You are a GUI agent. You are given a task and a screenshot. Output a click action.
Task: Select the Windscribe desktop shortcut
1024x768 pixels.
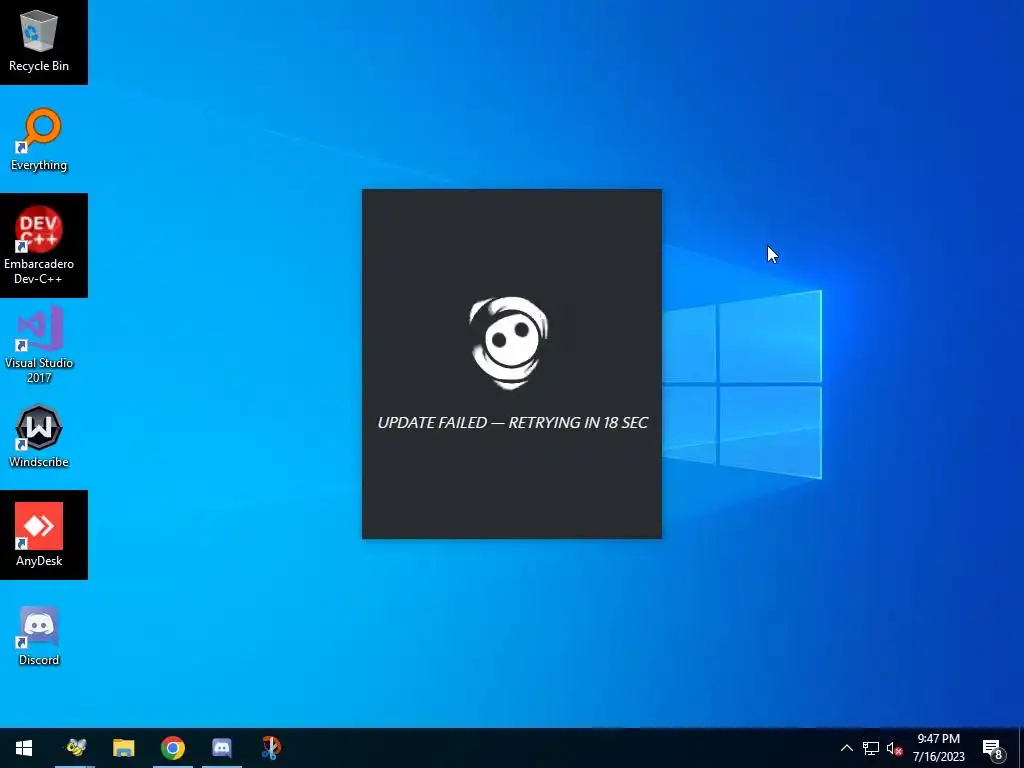tap(39, 436)
